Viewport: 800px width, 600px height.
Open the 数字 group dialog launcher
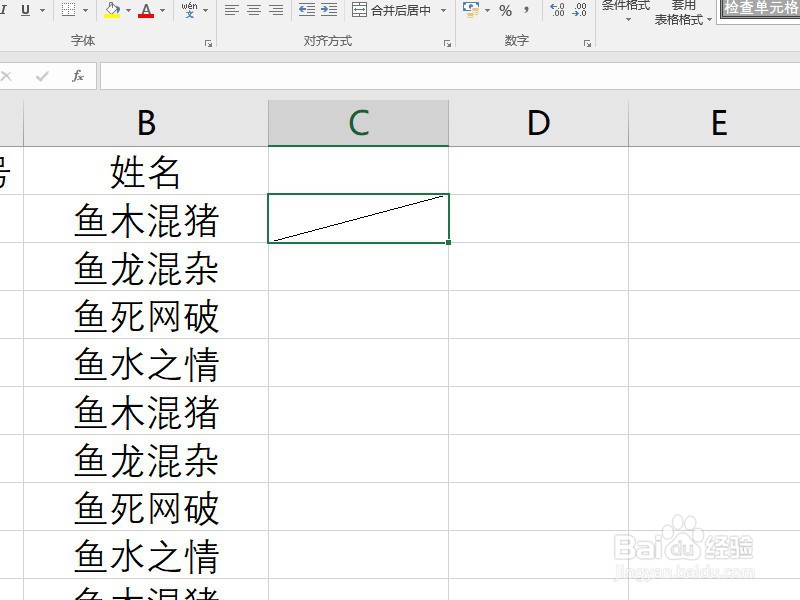pyautogui.click(x=588, y=42)
